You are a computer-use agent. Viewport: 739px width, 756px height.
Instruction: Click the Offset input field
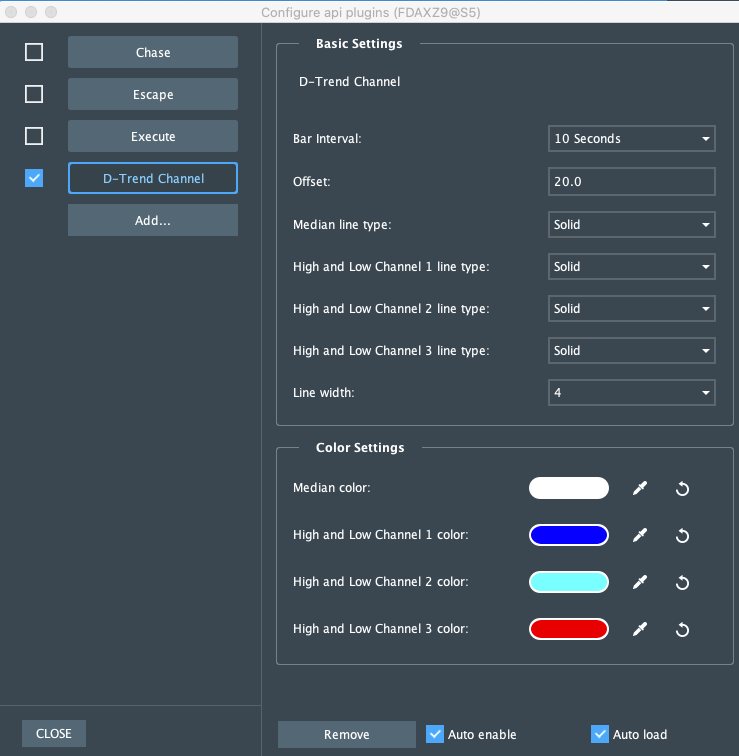[631, 182]
